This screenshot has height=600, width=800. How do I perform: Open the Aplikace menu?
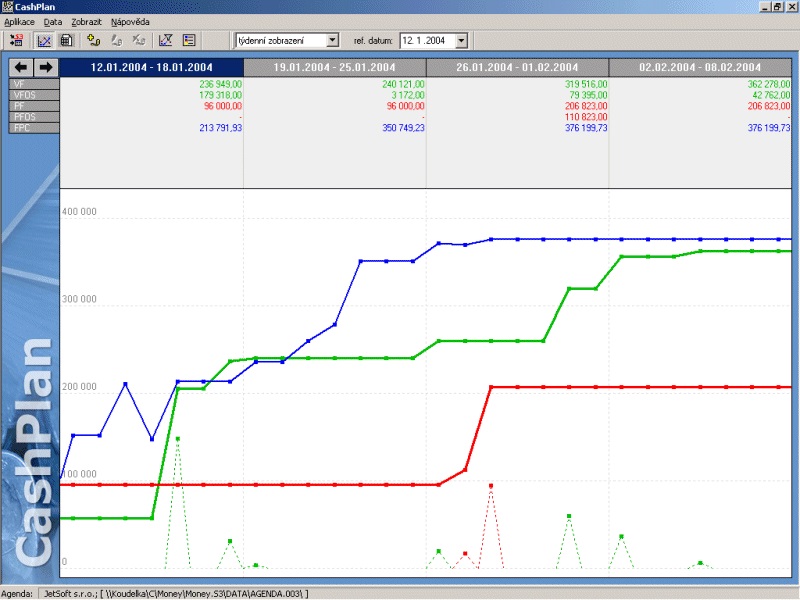(x=19, y=22)
